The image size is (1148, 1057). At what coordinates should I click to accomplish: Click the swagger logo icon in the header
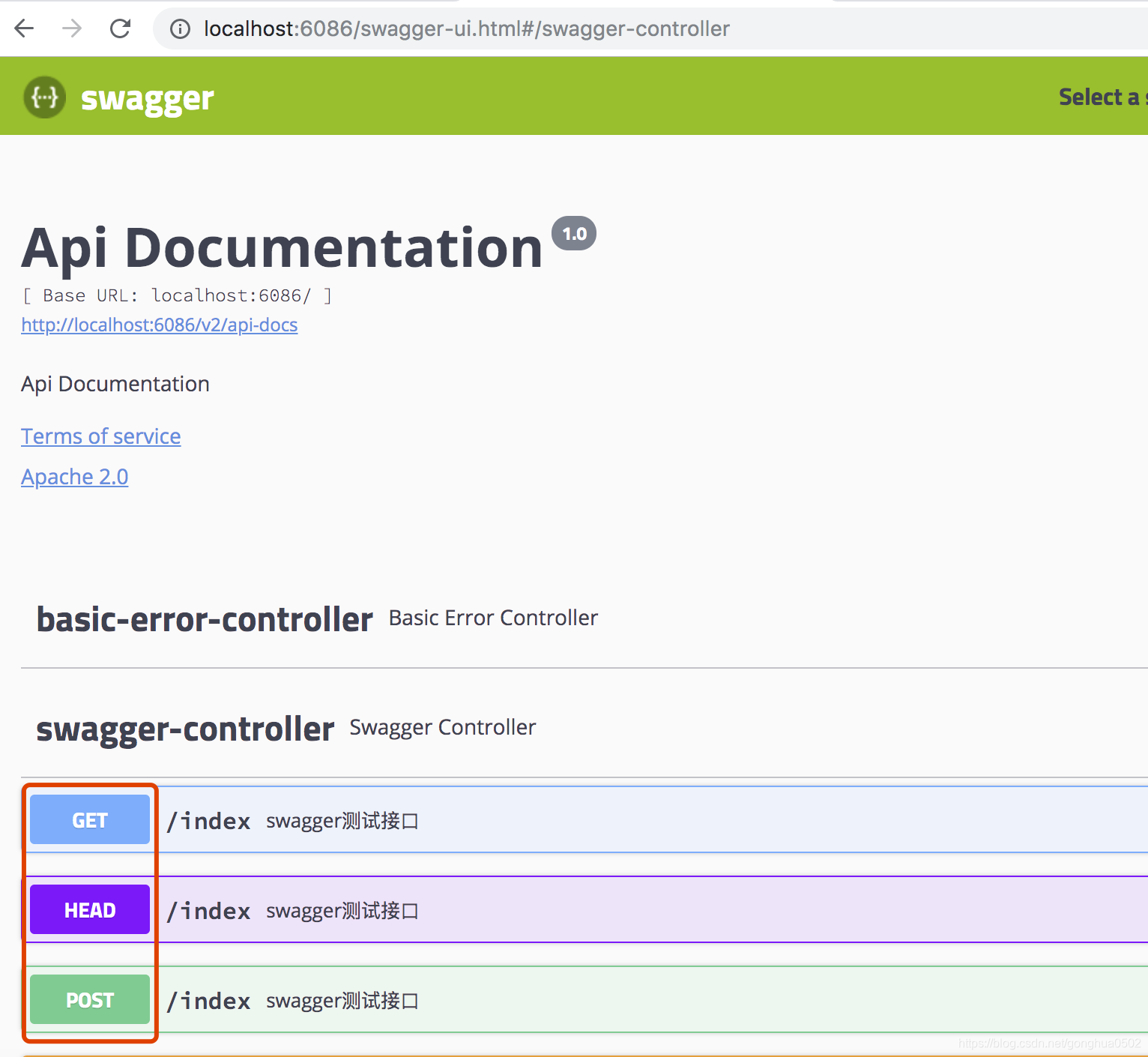(44, 97)
